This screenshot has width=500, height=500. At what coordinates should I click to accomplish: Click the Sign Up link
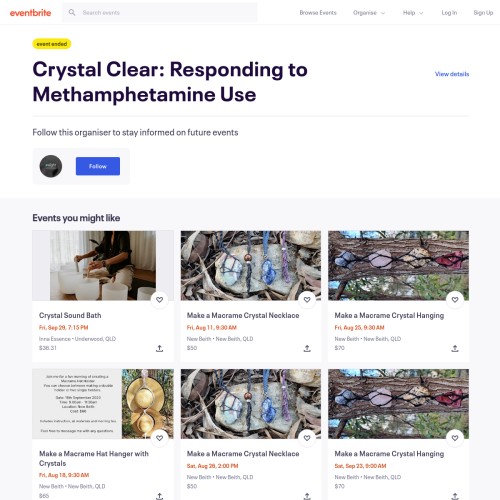(483, 13)
